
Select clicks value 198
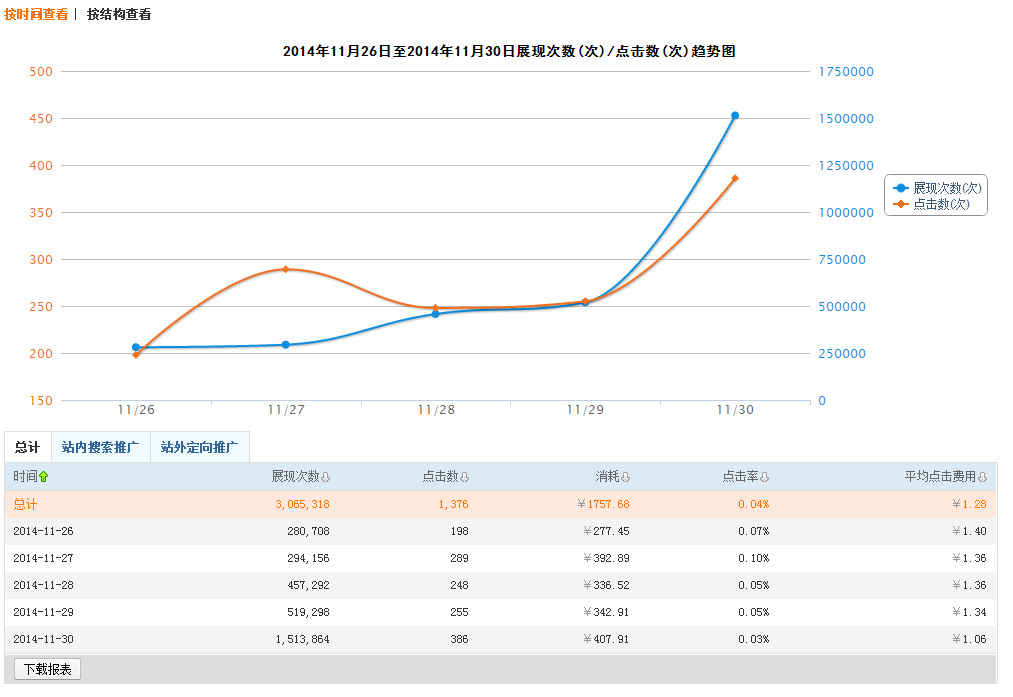[459, 532]
